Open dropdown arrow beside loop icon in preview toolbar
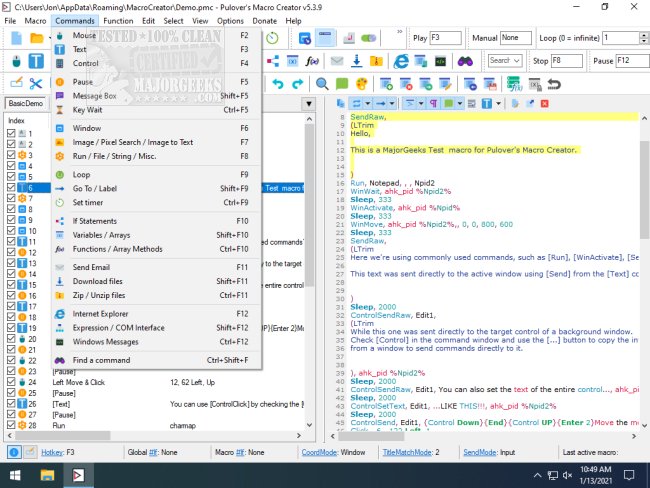Image resolution: width=650 pixels, height=488 pixels. click(367, 104)
